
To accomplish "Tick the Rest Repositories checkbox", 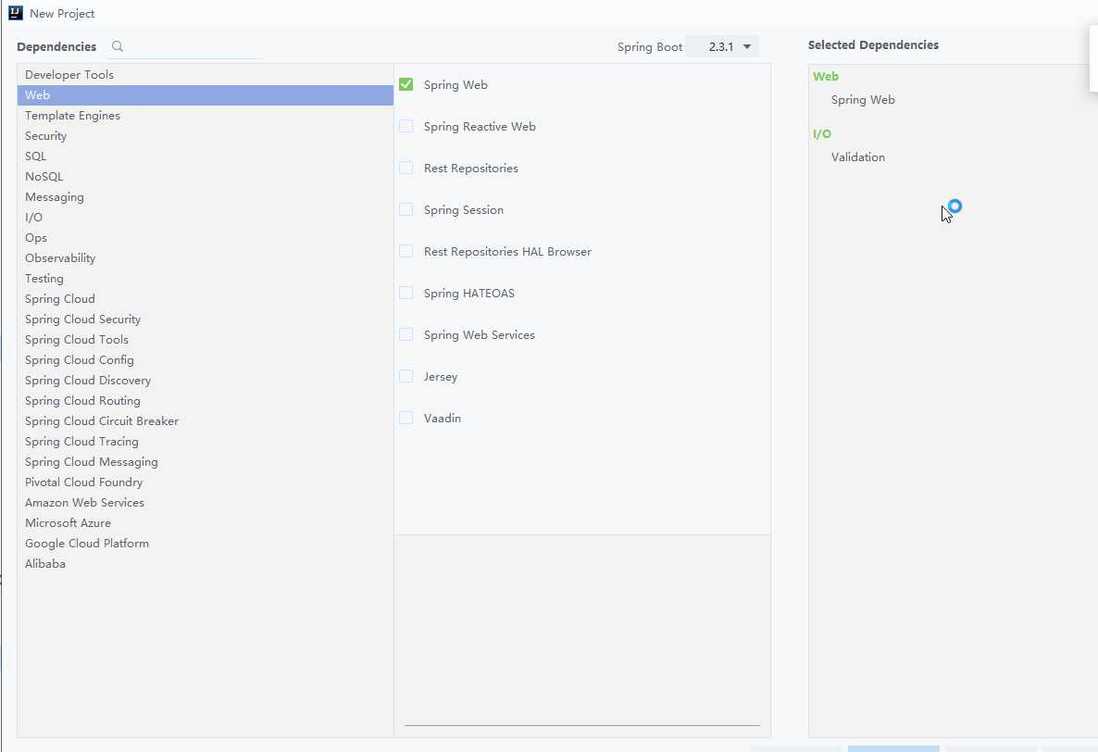I will [x=406, y=168].
